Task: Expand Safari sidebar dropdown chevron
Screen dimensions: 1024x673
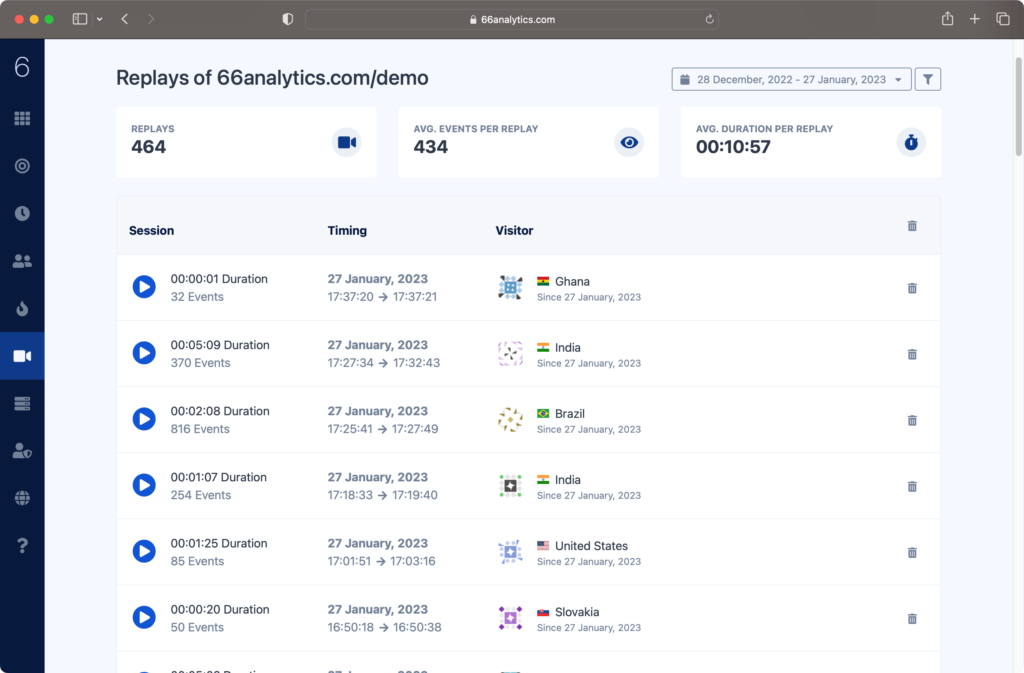Action: click(x=100, y=19)
